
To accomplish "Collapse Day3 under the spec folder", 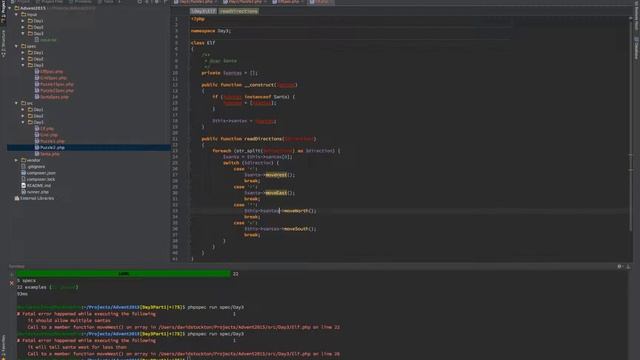I will click(x=23, y=65).
